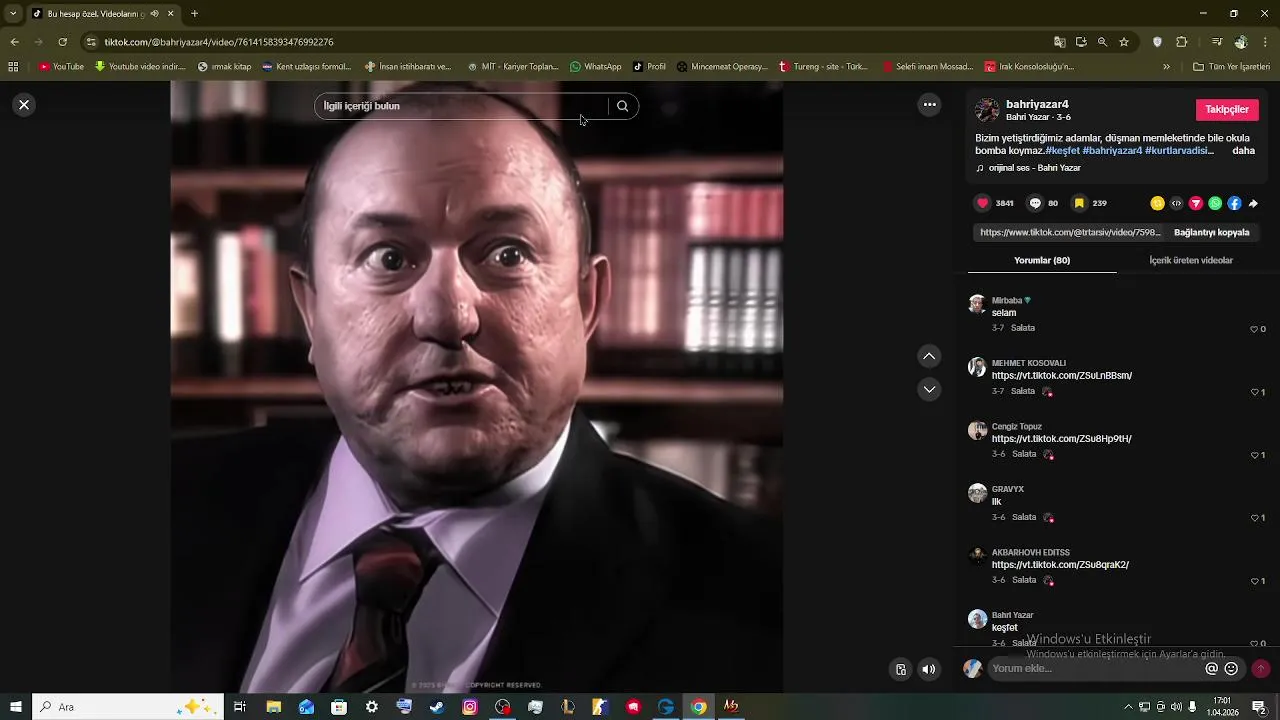The height and width of the screenshot is (720, 1280).
Task: Click 'Bağlantıyı kopyala' to copy link
Action: click(1211, 232)
